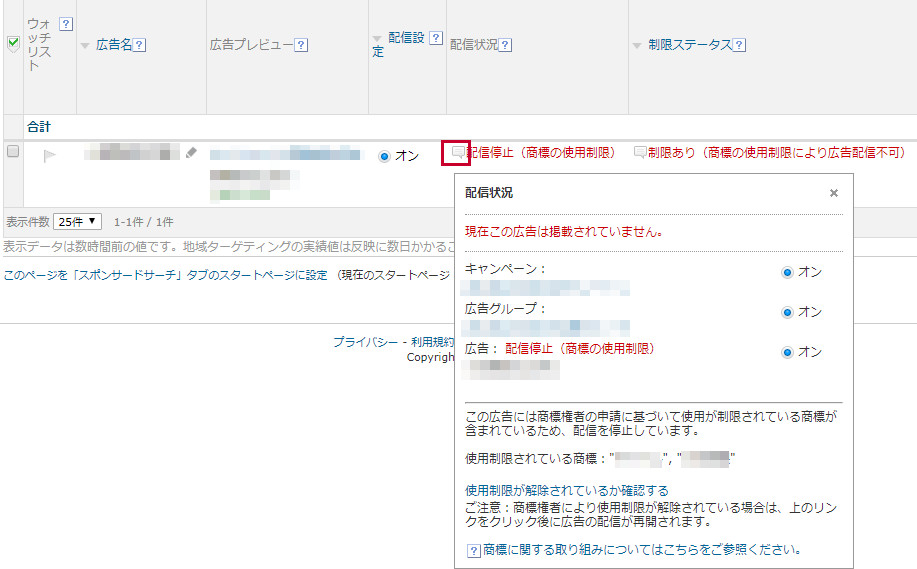Click the red-outlined 配信状況 speech bubble icon
The width and height of the screenshot is (917, 569).
[x=456, y=153]
